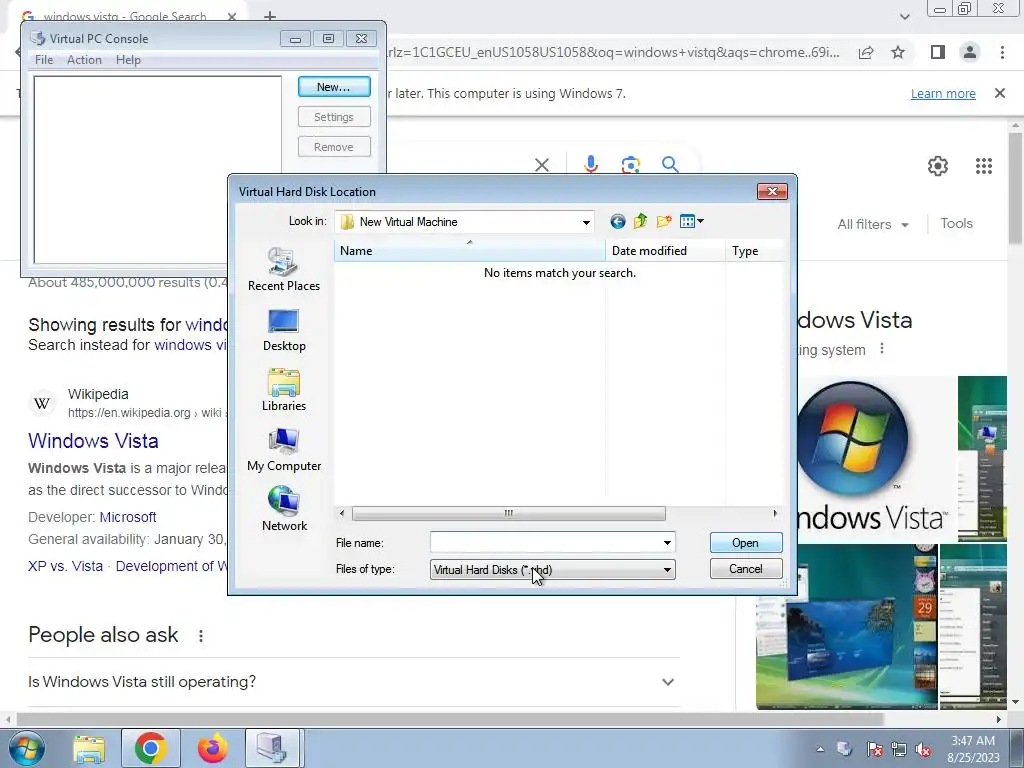Follow the Learn more link in Chrome
This screenshot has width=1024, height=768.
[x=943, y=93]
